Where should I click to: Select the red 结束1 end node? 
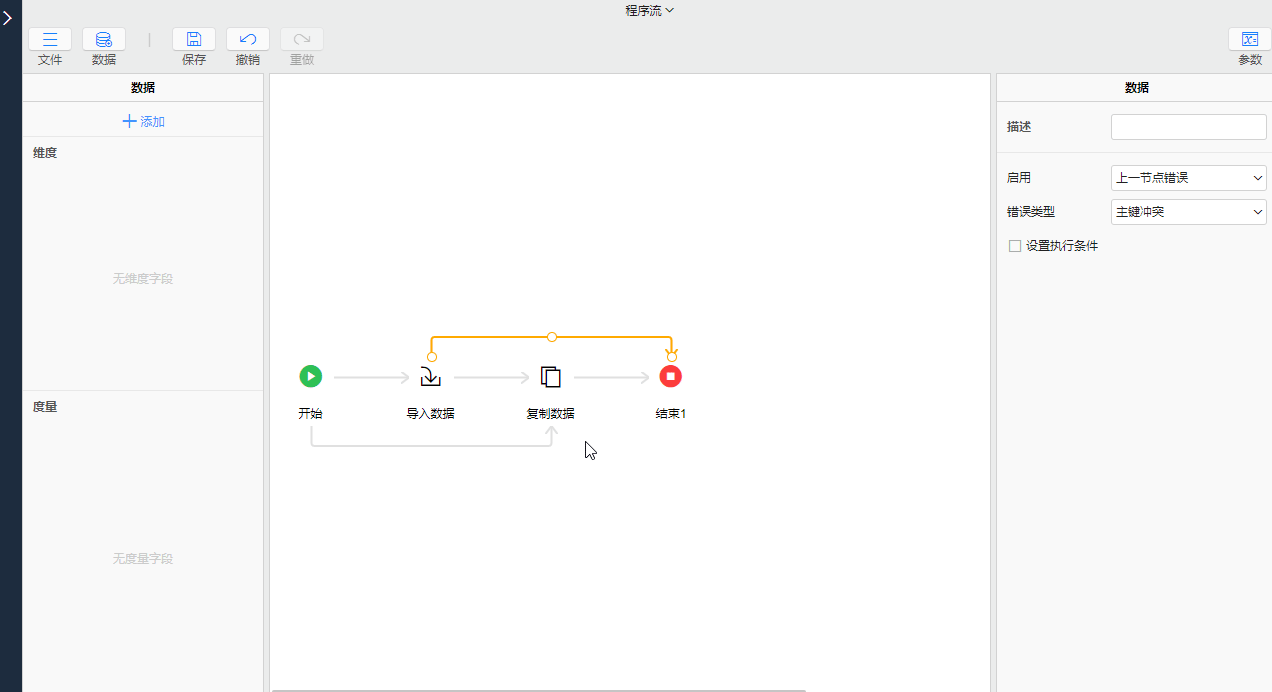point(670,377)
